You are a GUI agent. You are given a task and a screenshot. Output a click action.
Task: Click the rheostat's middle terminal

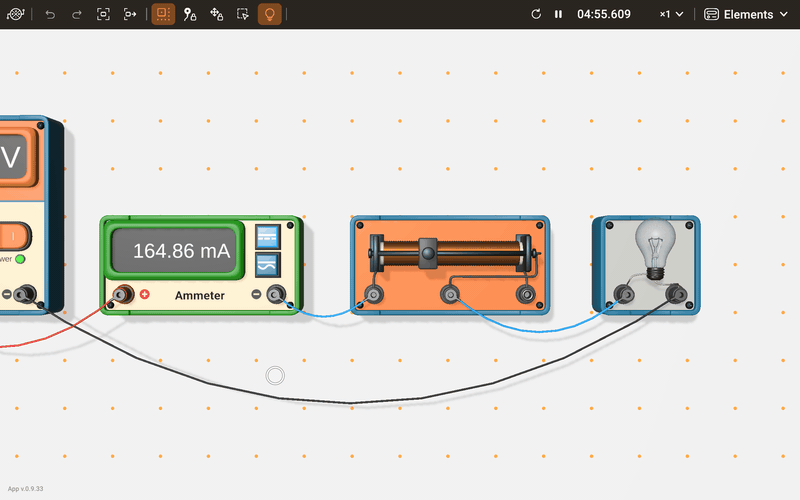(x=449, y=294)
